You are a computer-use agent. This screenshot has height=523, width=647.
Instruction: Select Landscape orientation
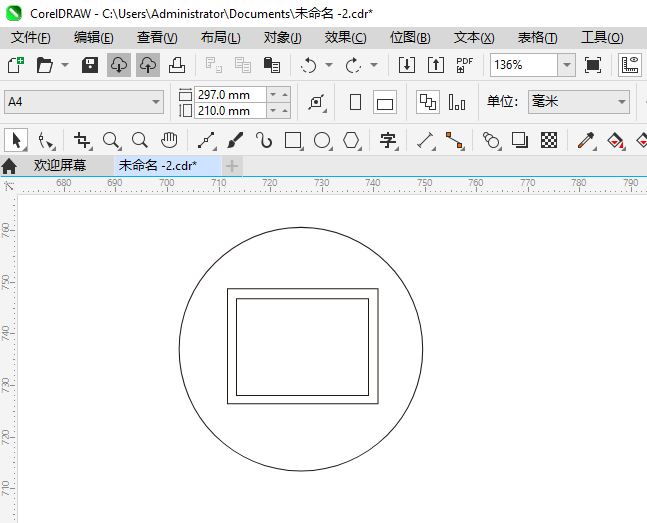coord(385,102)
